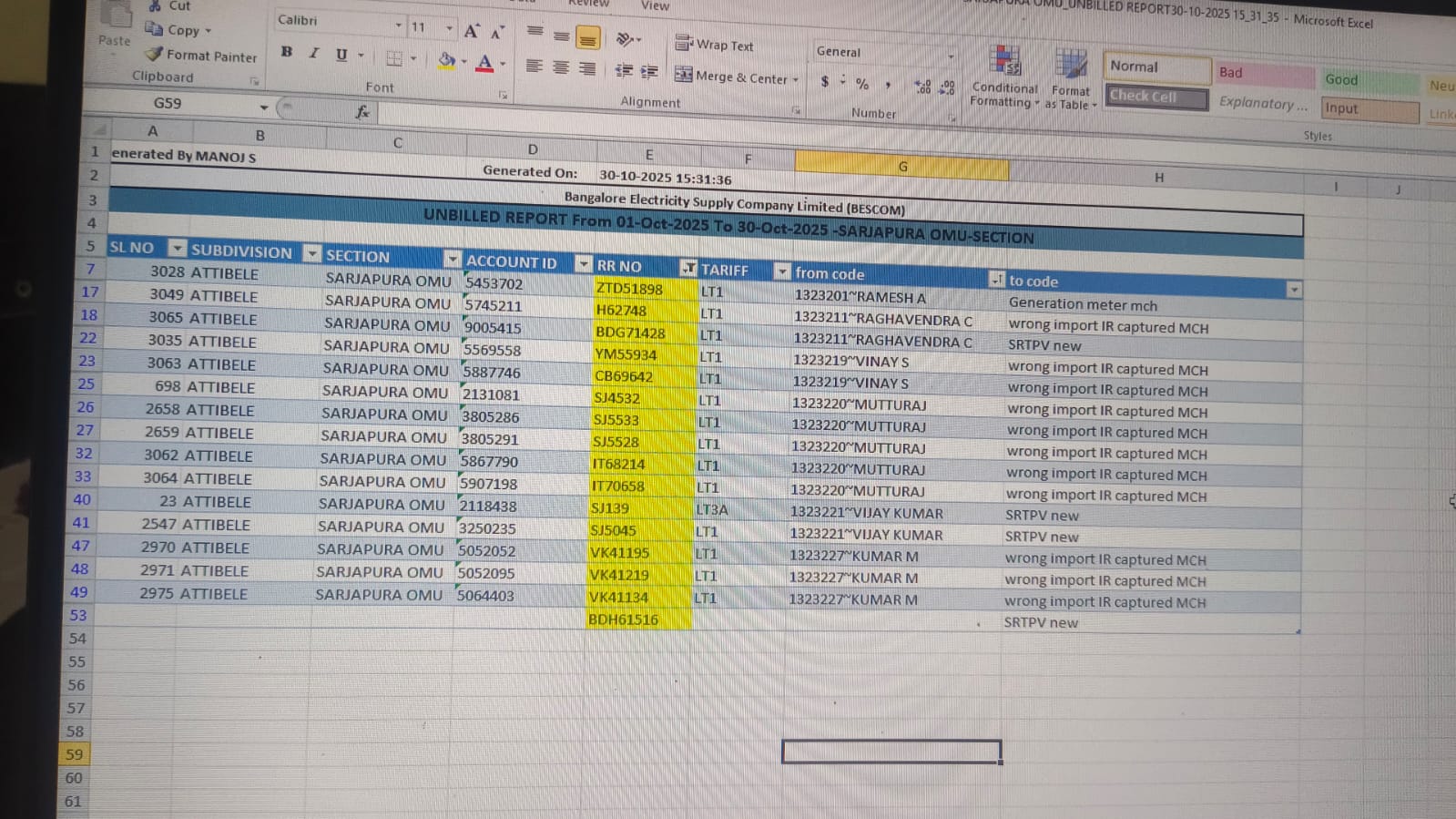The image size is (1456, 819).
Task: Open SUBDIVISION column filter dropdown
Action: (312, 253)
